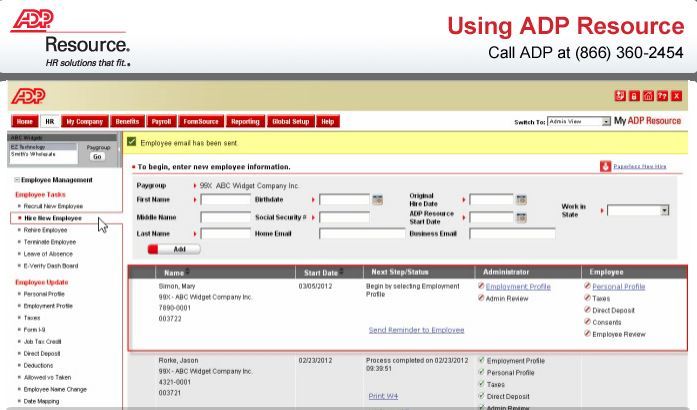Image resolution: width=697 pixels, height=410 pixels.
Task: Open the Birthdate calendar picker
Action: [x=377, y=200]
